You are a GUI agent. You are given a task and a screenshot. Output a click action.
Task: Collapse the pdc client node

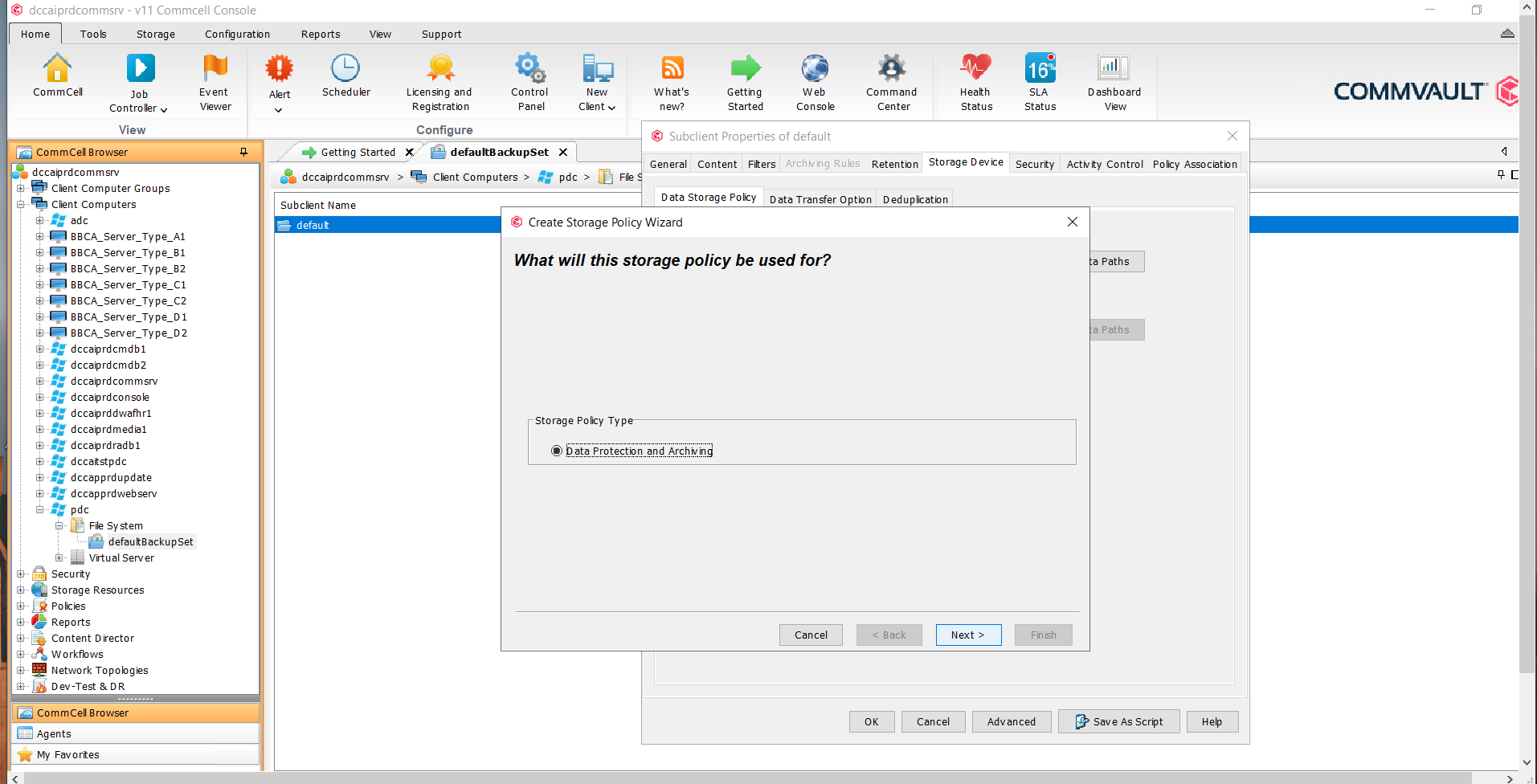click(39, 510)
